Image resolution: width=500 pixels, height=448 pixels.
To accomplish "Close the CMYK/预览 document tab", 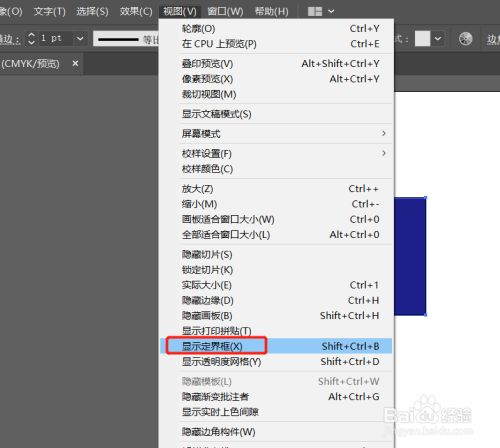I will [x=76, y=63].
